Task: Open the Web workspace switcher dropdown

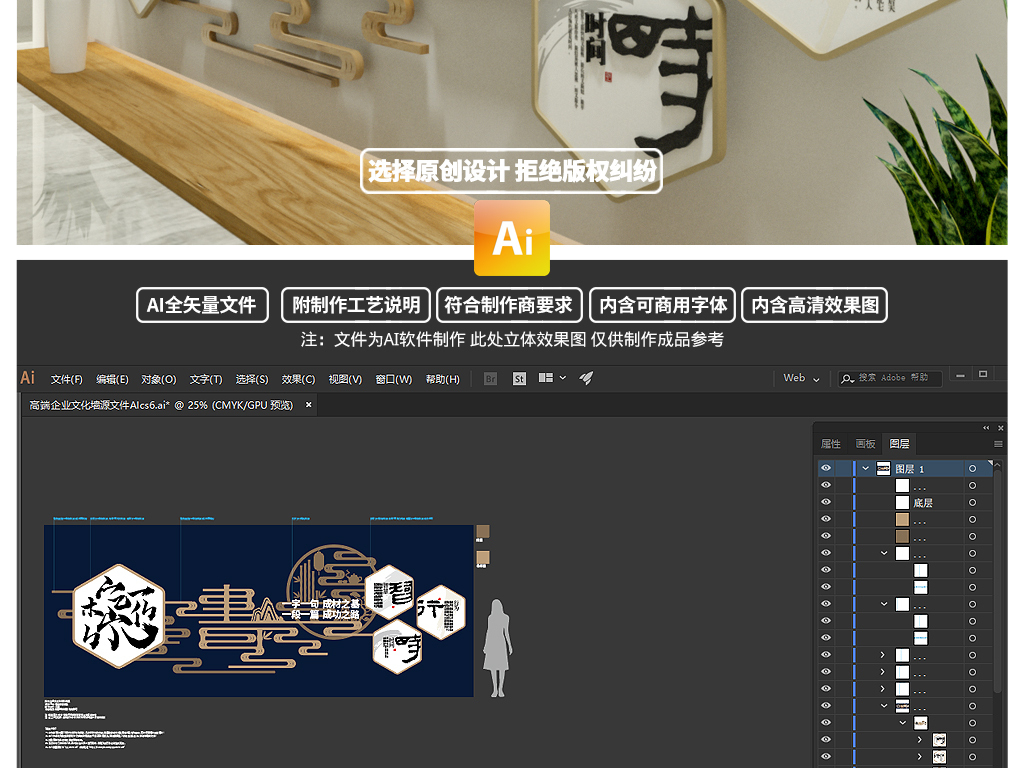Action: click(x=800, y=378)
